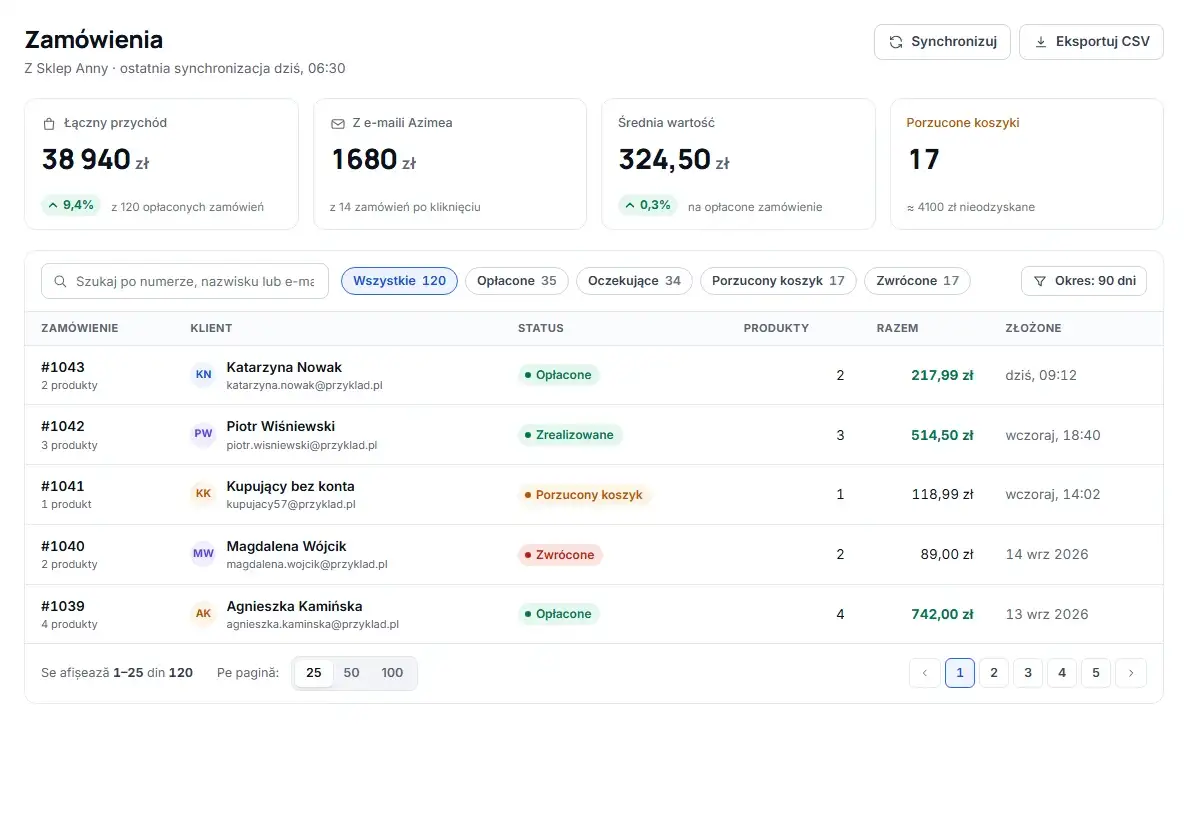Click the envelope icon beside Z e-maili Azimea
The image size is (1188, 840).
point(338,123)
